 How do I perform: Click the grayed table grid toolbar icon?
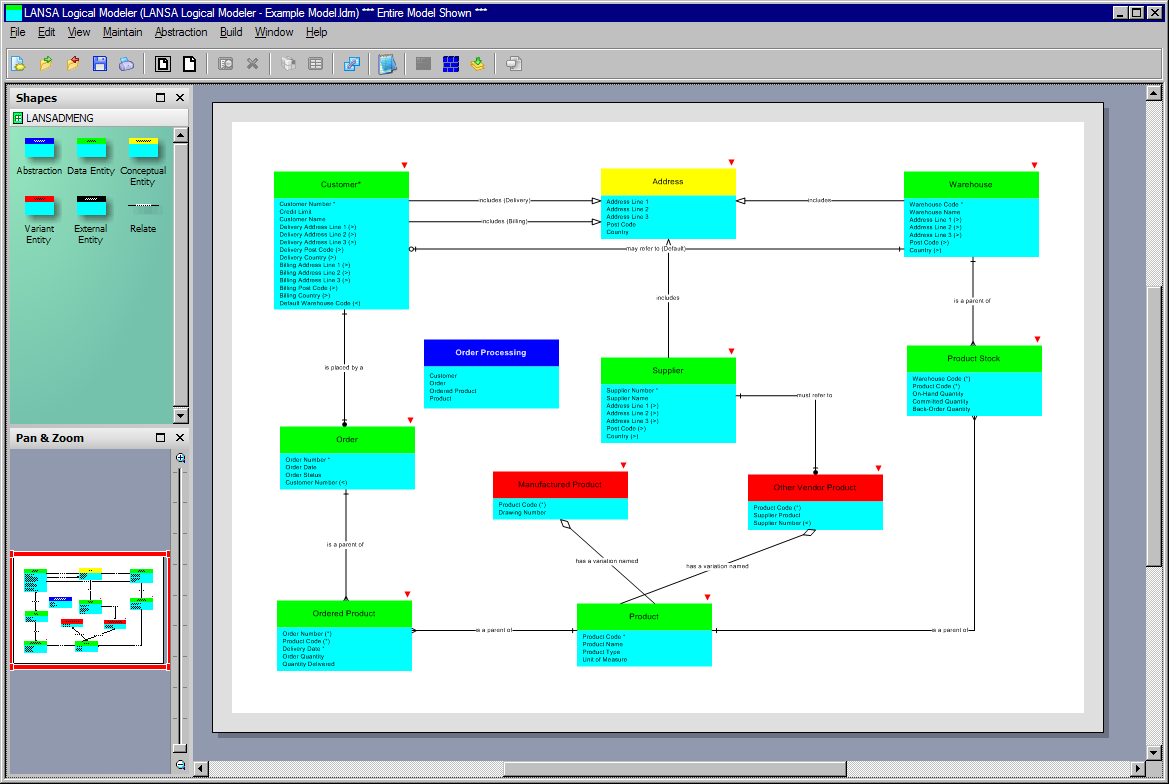(315, 64)
